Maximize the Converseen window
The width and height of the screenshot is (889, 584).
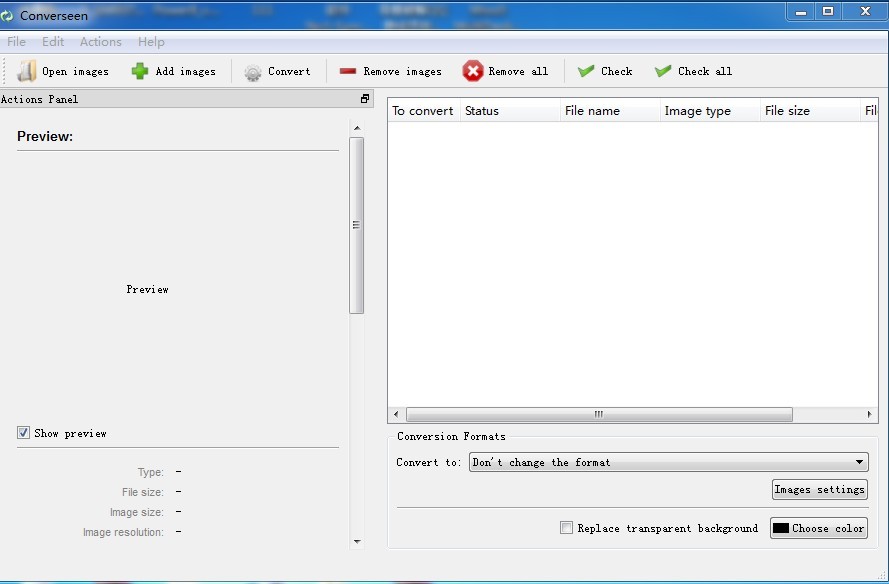[x=828, y=11]
